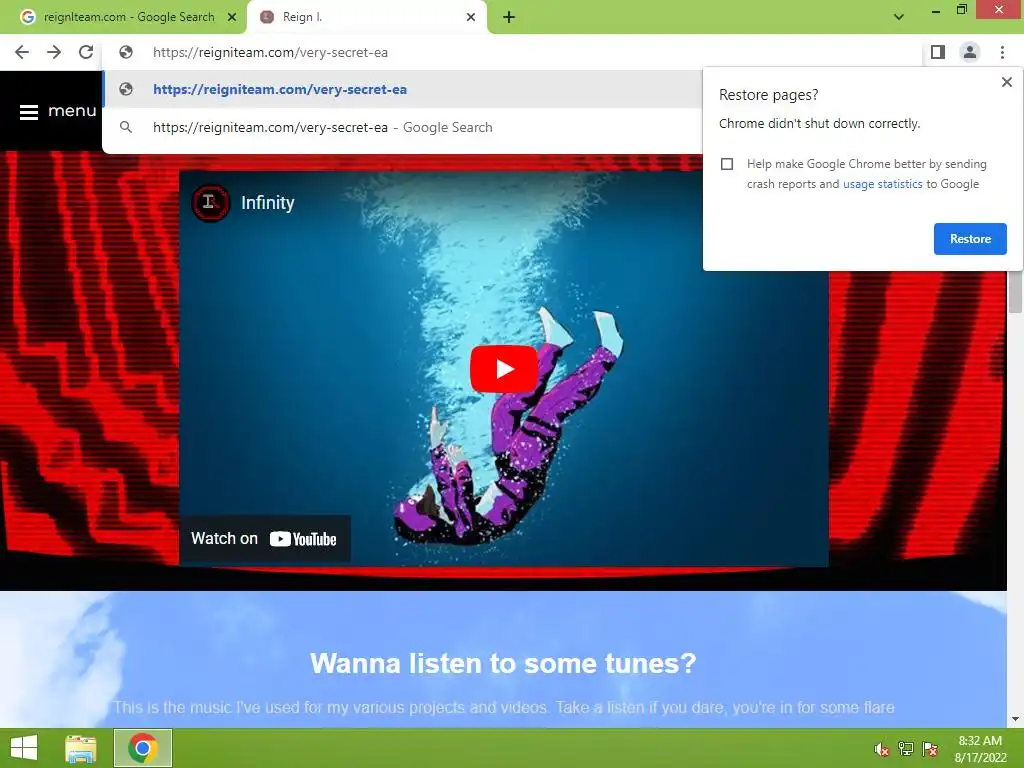Dismiss the Restore pages popup
This screenshot has width=1024, height=768.
[1006, 82]
